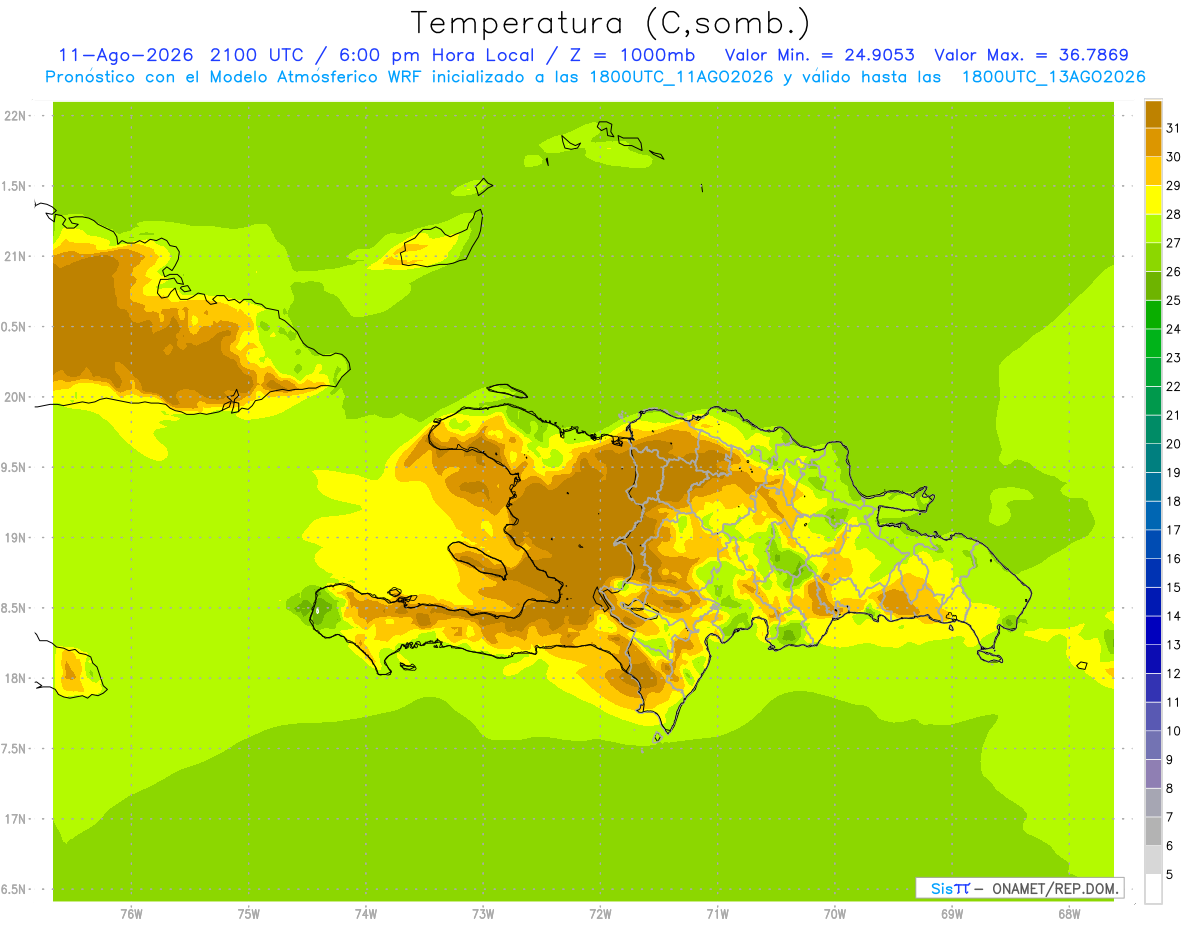The image size is (1200, 927).
Task: Click the legend scale value 12
Action: tap(1174, 674)
